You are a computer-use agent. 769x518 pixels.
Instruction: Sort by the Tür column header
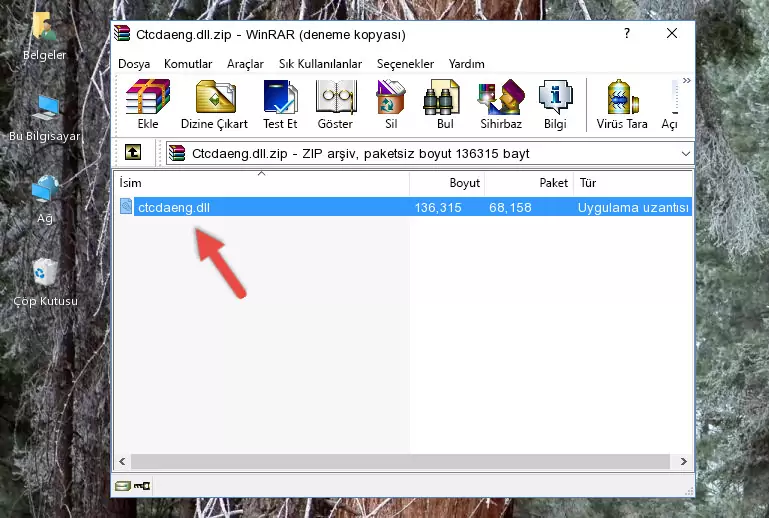click(633, 183)
